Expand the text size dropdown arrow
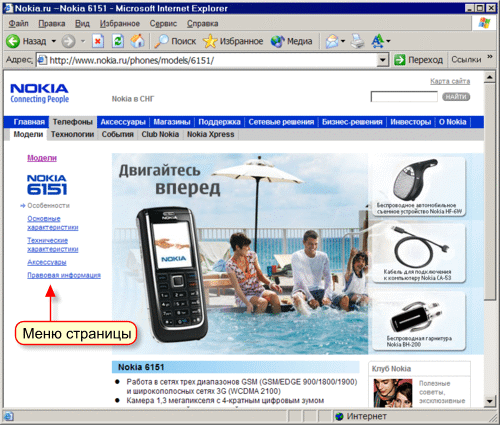The height and width of the screenshot is (425, 500). [x=388, y=41]
